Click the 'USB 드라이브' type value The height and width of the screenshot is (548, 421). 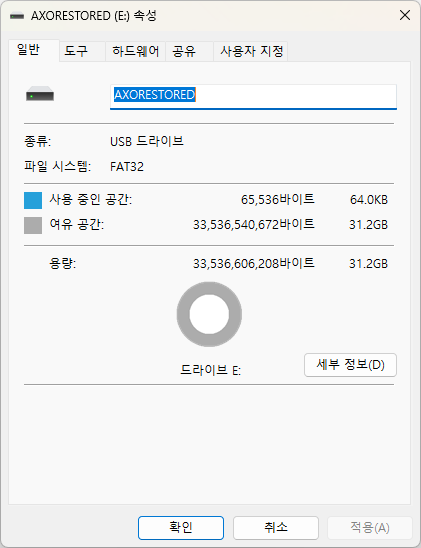147,141
